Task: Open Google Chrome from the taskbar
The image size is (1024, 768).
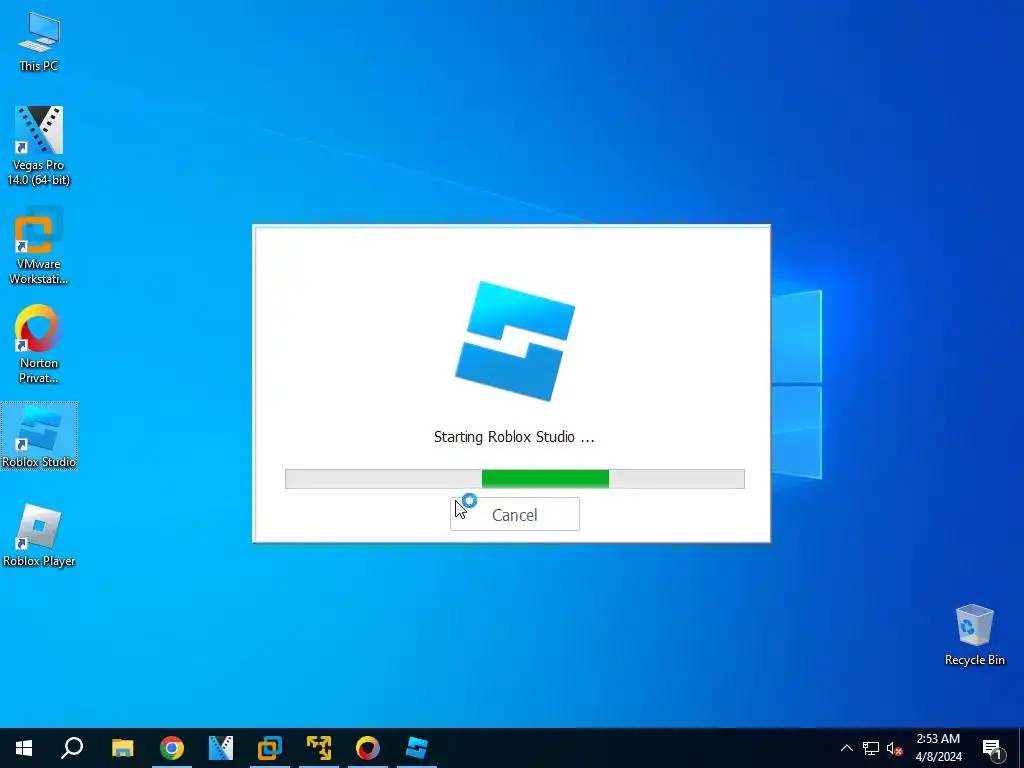Action: pyautogui.click(x=172, y=748)
